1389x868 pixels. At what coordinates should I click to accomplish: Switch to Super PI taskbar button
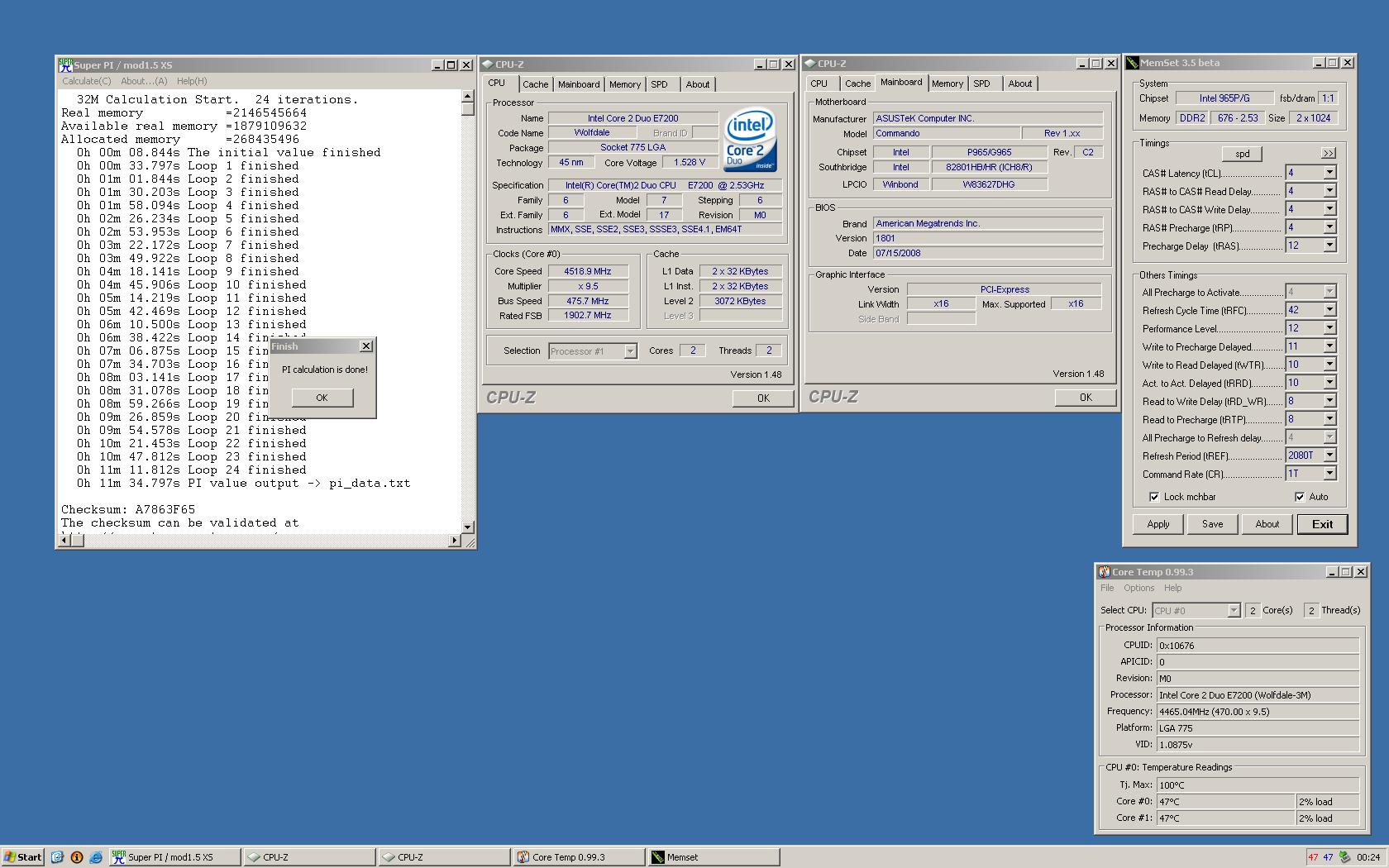174,857
